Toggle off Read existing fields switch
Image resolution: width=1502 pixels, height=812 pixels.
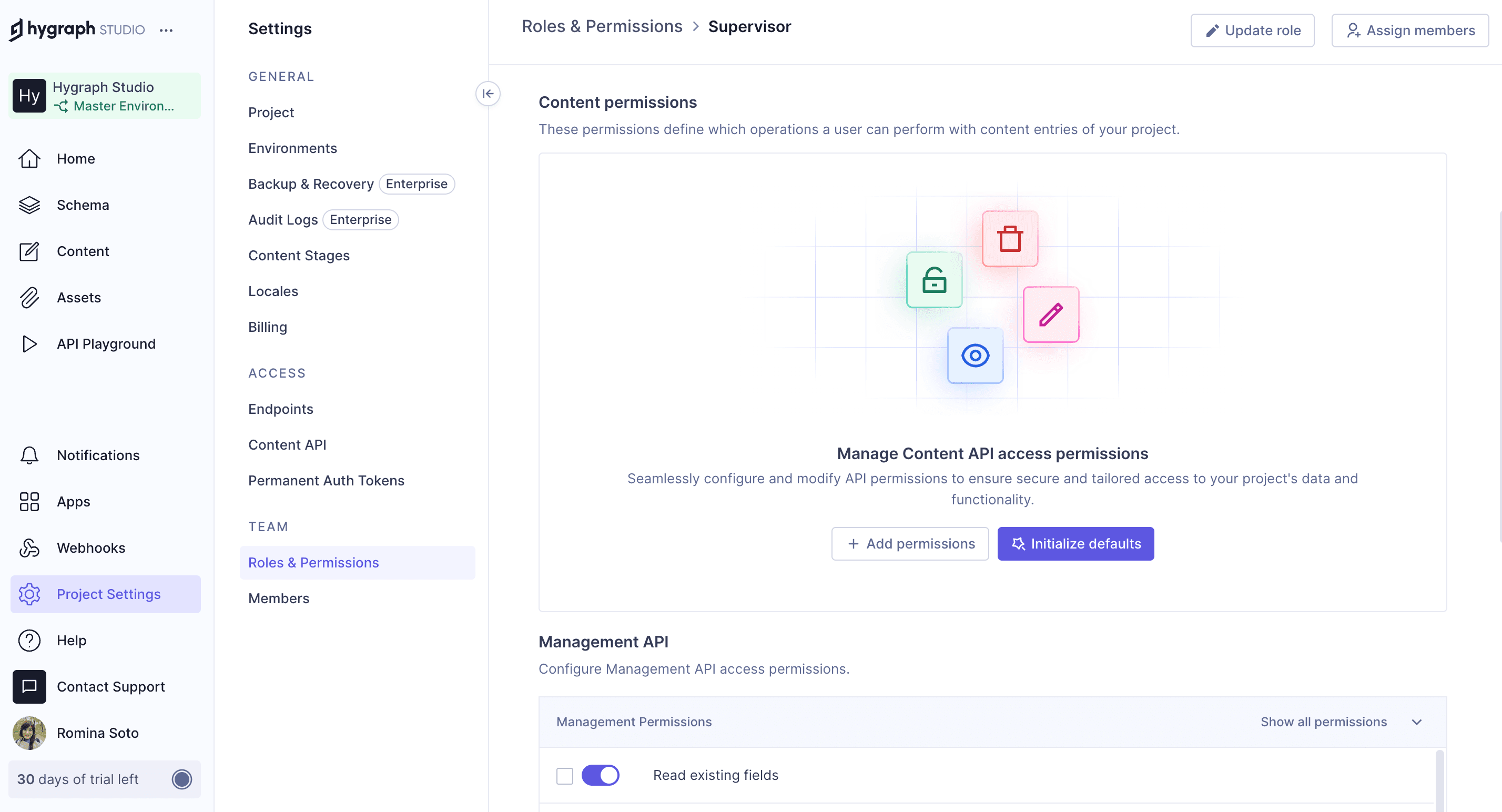pyautogui.click(x=600, y=775)
